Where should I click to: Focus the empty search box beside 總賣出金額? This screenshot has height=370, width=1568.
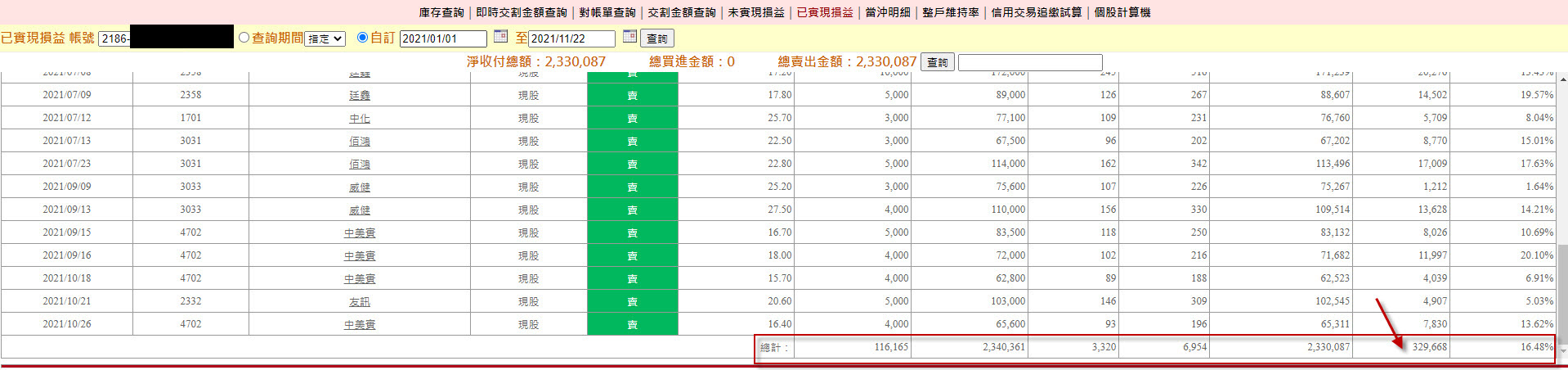(x=1030, y=62)
